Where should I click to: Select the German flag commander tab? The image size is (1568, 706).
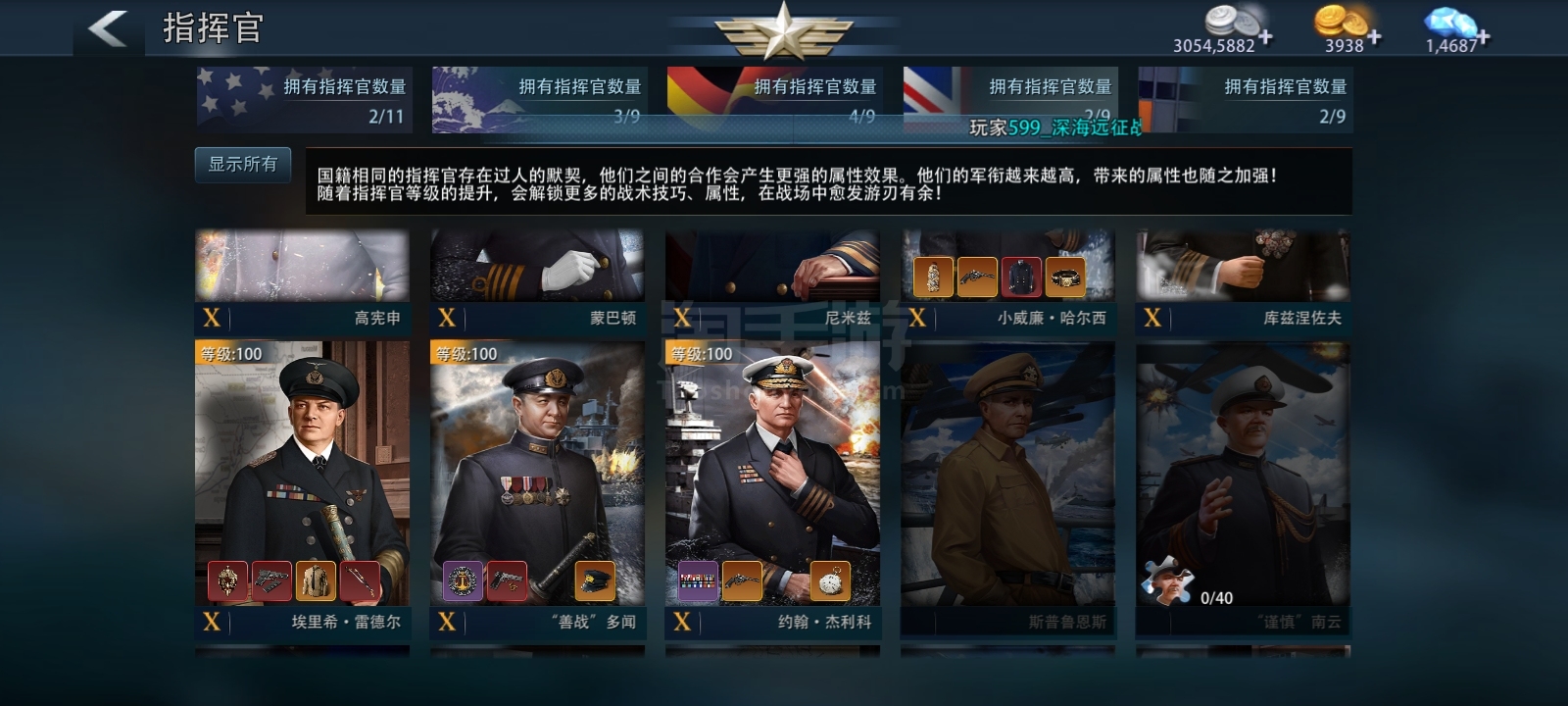coord(775,99)
